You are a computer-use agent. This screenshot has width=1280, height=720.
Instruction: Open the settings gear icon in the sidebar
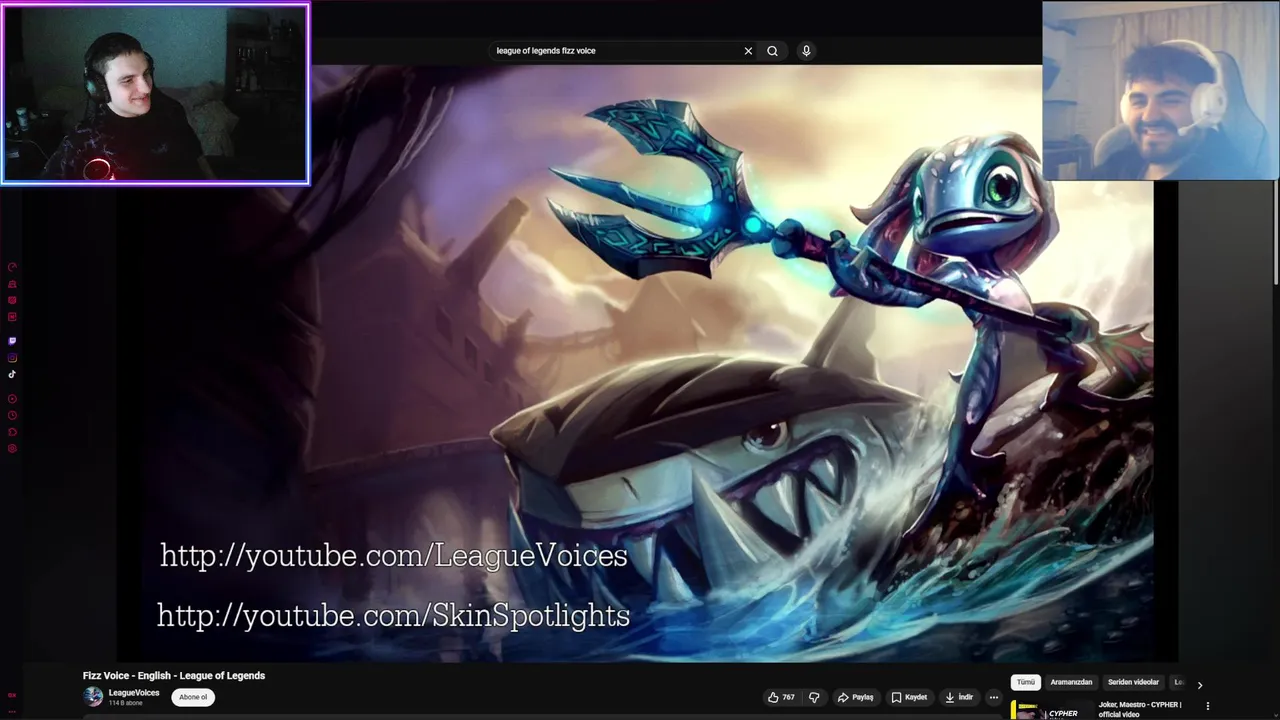pyautogui.click(x=12, y=448)
